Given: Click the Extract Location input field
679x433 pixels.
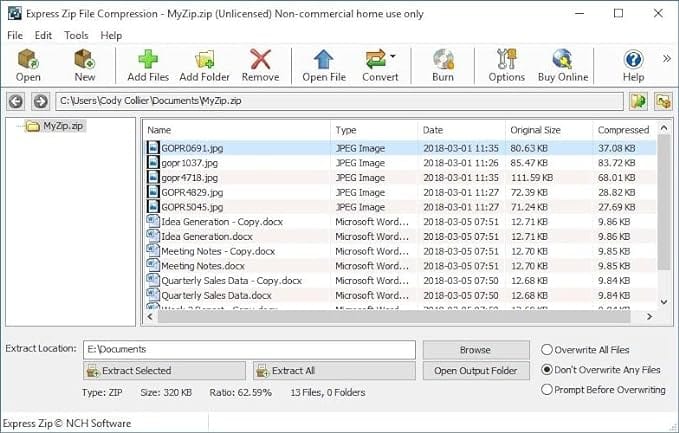Looking at the screenshot, I should (x=249, y=349).
